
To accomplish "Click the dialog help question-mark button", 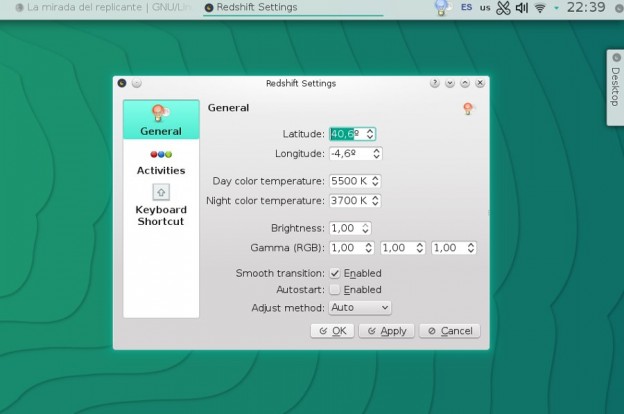I will pyautogui.click(x=435, y=83).
